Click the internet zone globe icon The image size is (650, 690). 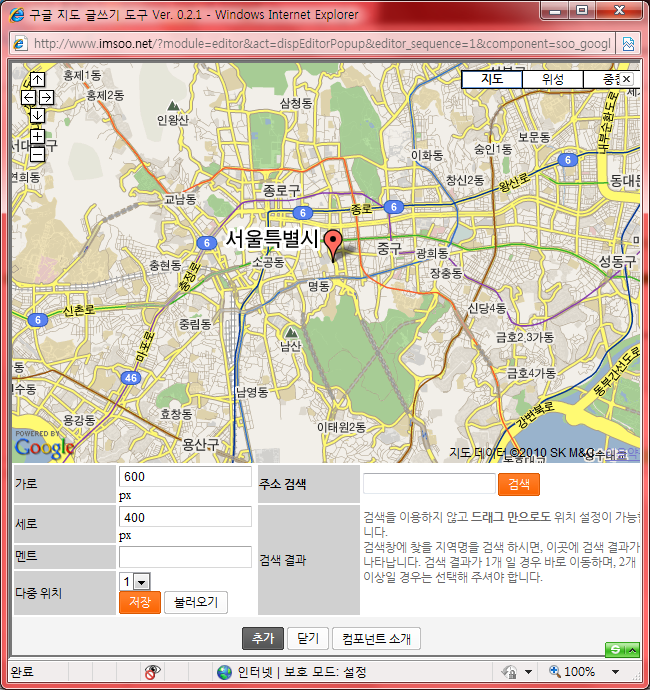pyautogui.click(x=224, y=672)
